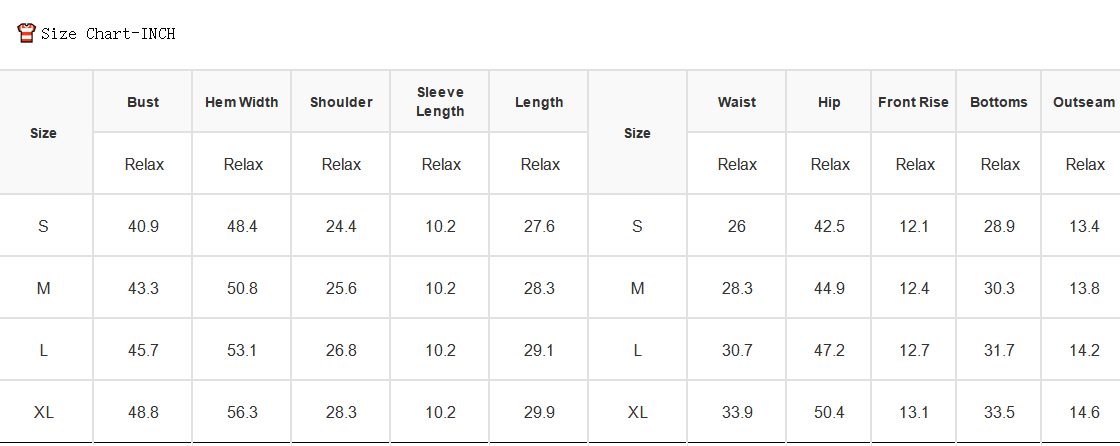The image size is (1120, 446).
Task: Click the Bust value 40.9 for size S
Action: pyautogui.click(x=143, y=226)
